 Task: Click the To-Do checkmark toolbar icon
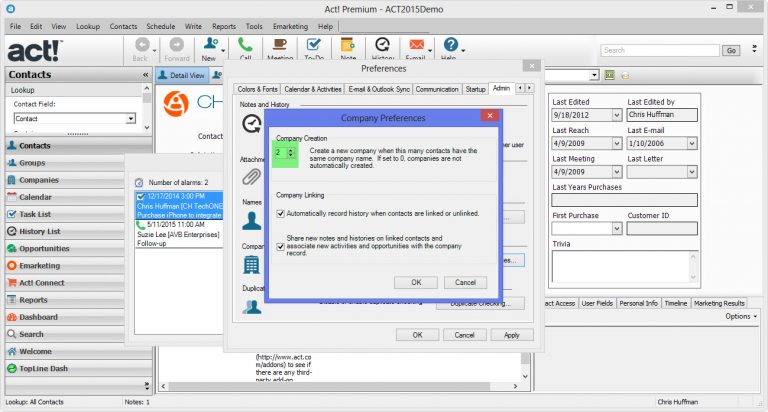(x=313, y=45)
